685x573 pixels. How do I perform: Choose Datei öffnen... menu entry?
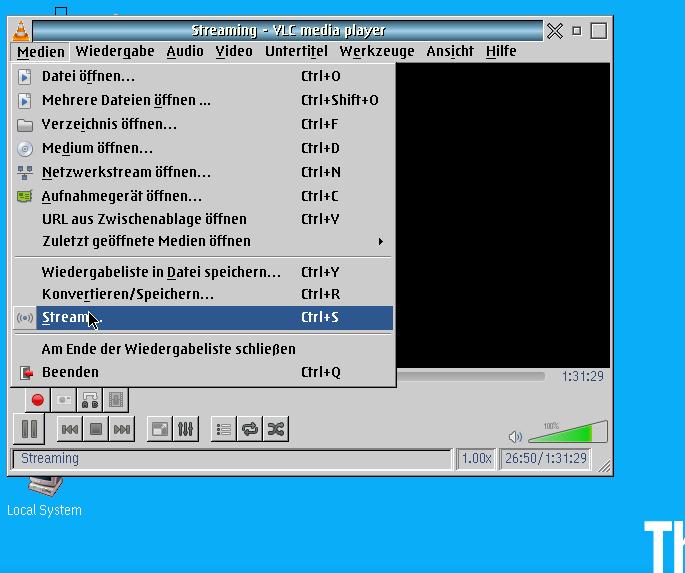[x=203, y=76]
